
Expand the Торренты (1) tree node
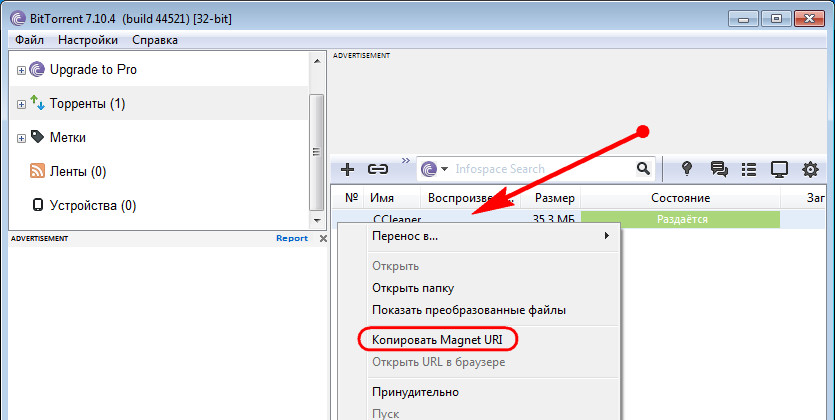[x=21, y=104]
